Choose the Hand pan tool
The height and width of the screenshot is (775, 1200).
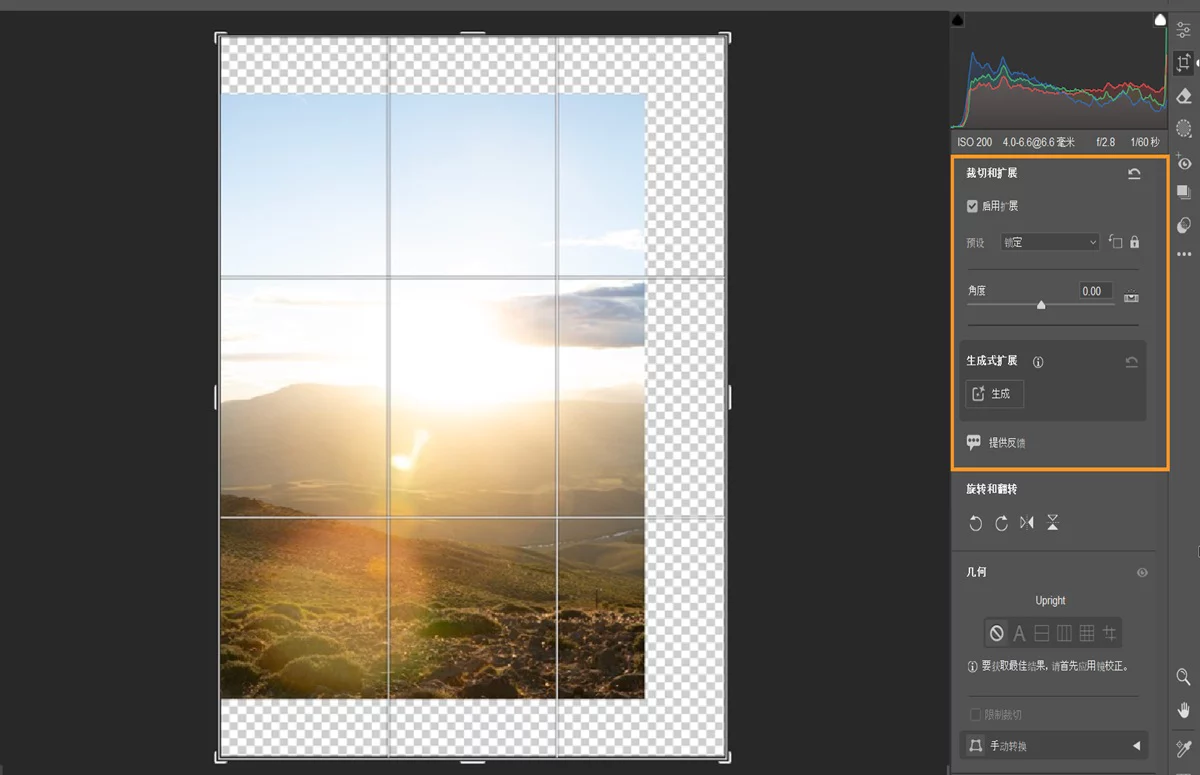coord(1184,711)
